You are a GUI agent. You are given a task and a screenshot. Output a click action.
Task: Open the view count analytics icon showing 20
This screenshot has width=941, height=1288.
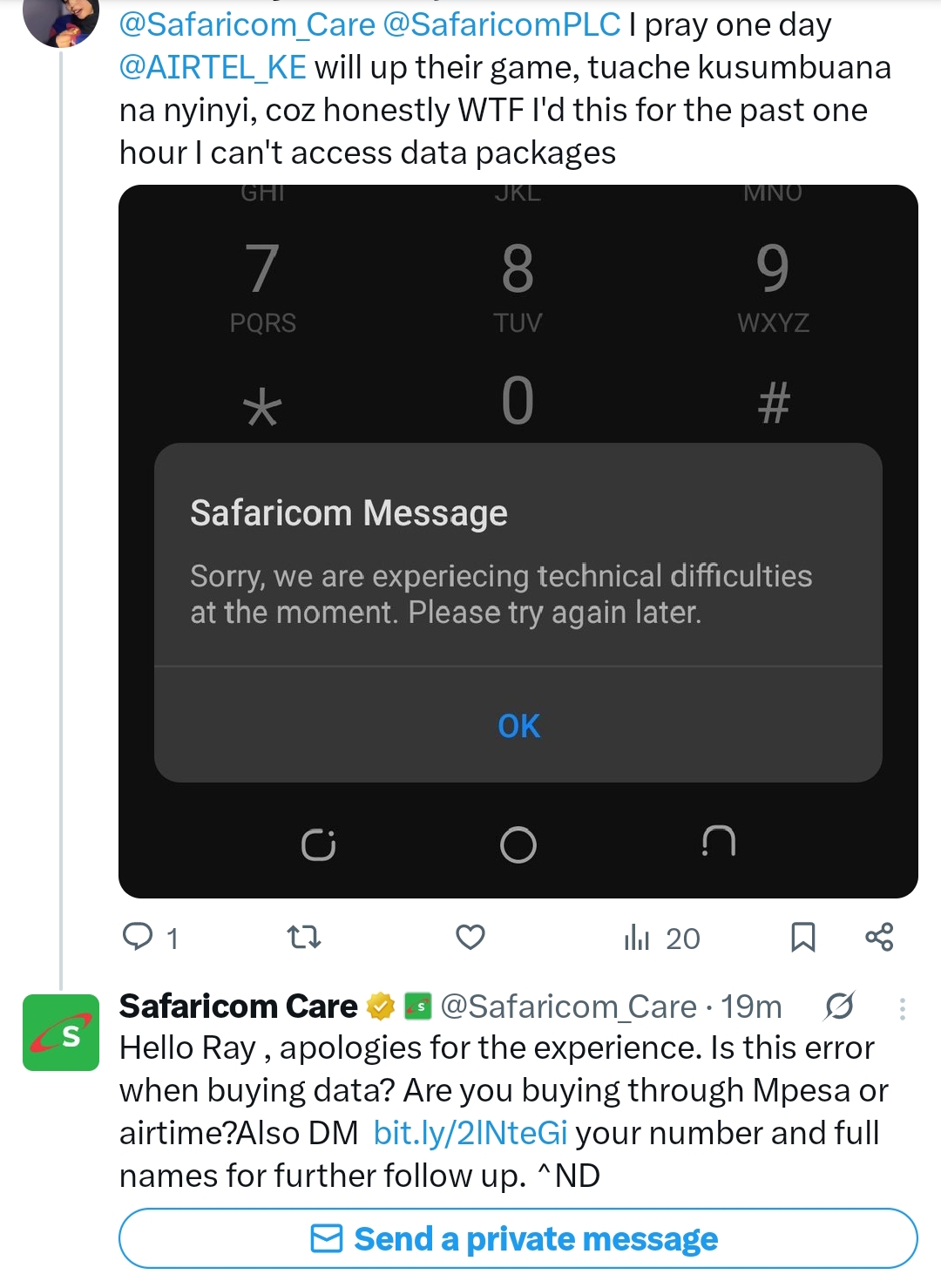[640, 938]
